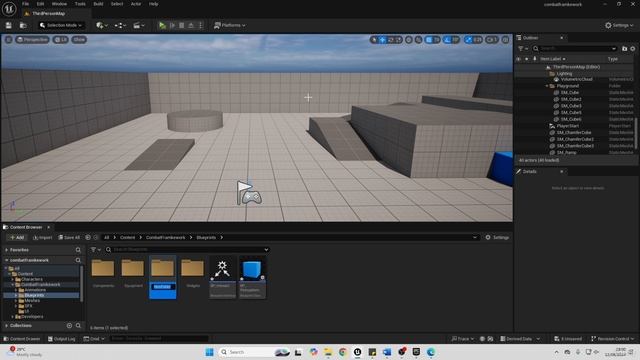Viewport: 640px width, 360px height.
Task: Click the Content Browser asset search field
Action: click(187, 249)
